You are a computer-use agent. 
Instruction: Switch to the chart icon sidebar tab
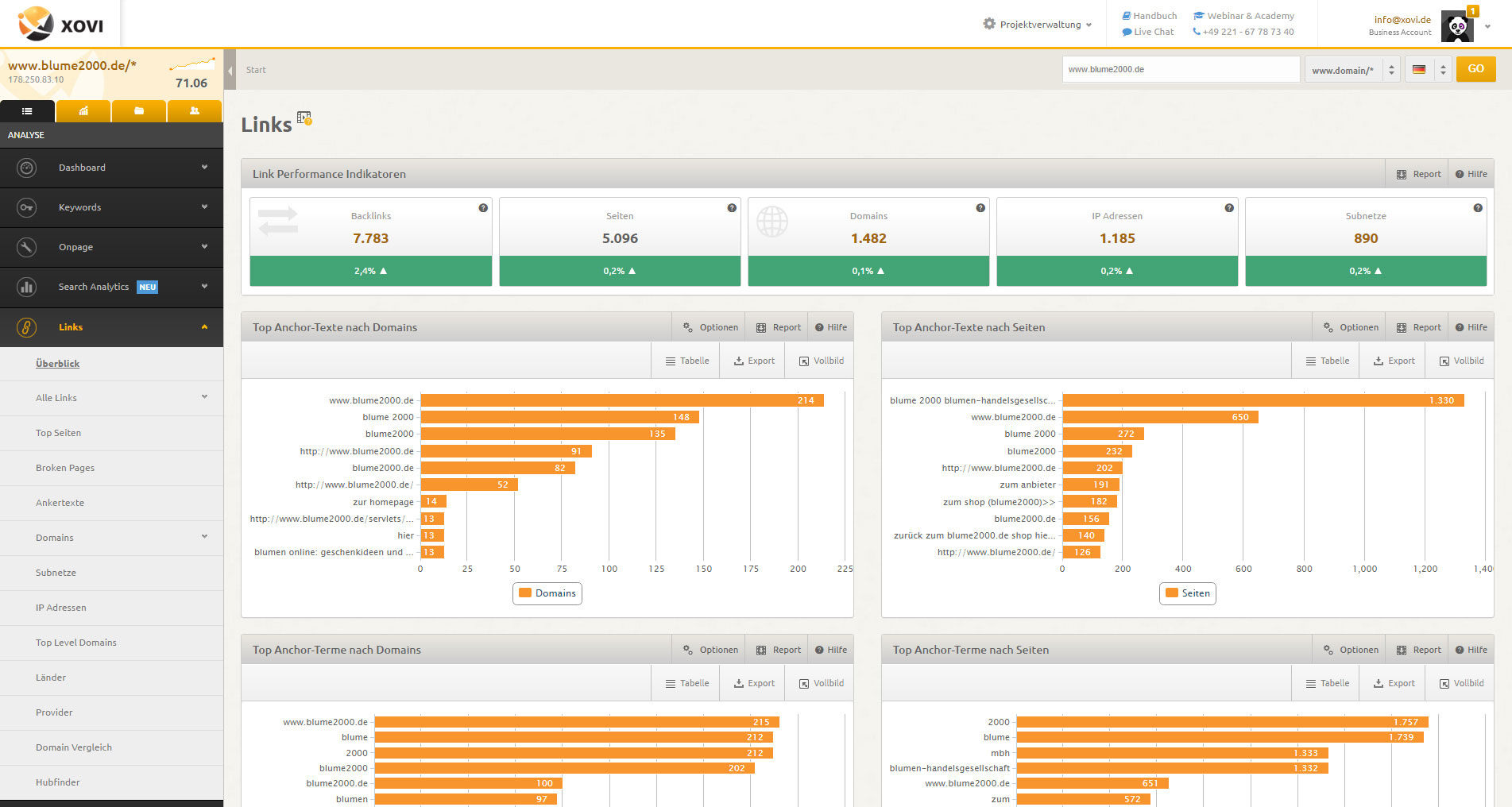pyautogui.click(x=83, y=111)
